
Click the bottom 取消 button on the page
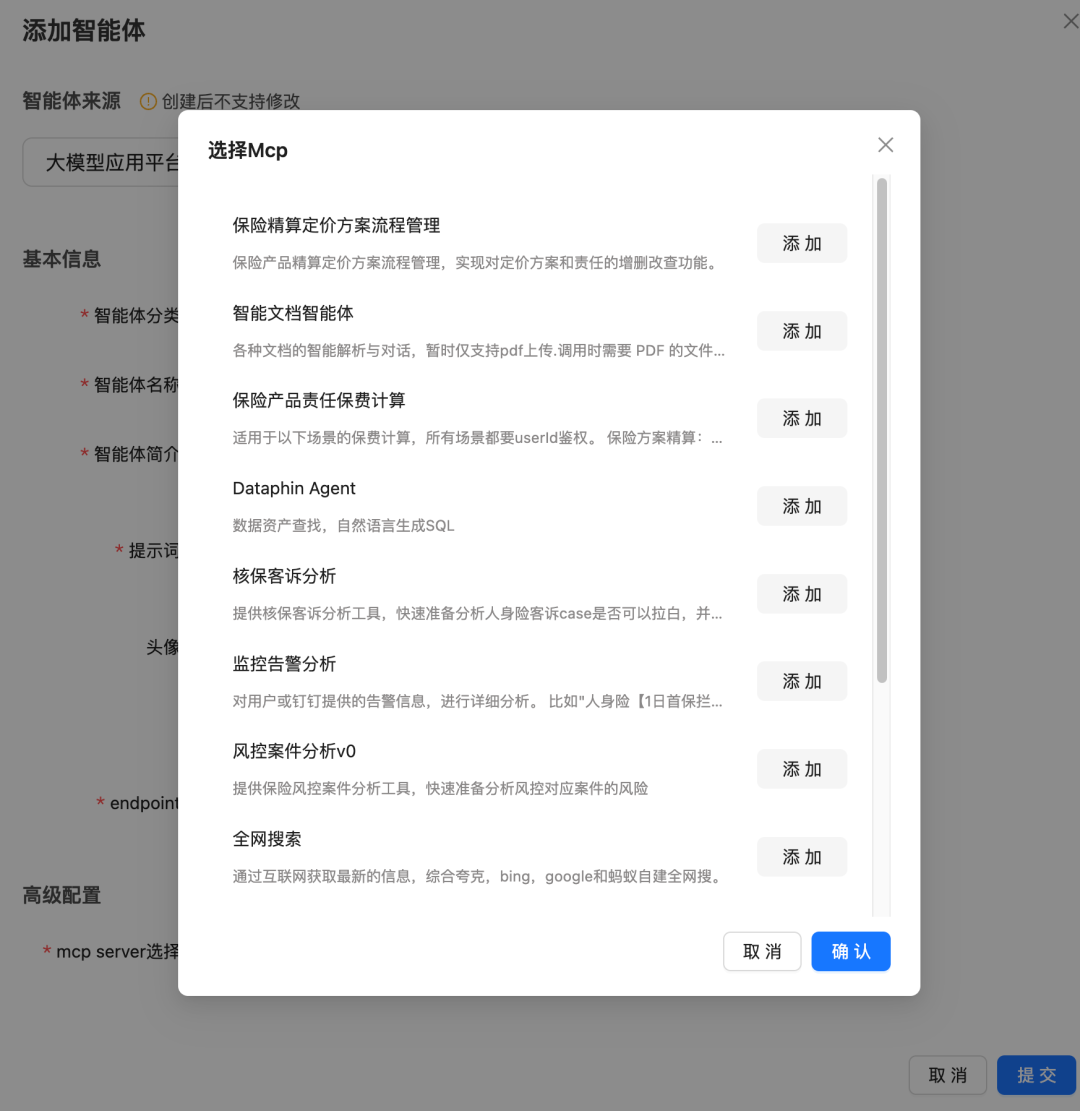pyautogui.click(x=947, y=1075)
